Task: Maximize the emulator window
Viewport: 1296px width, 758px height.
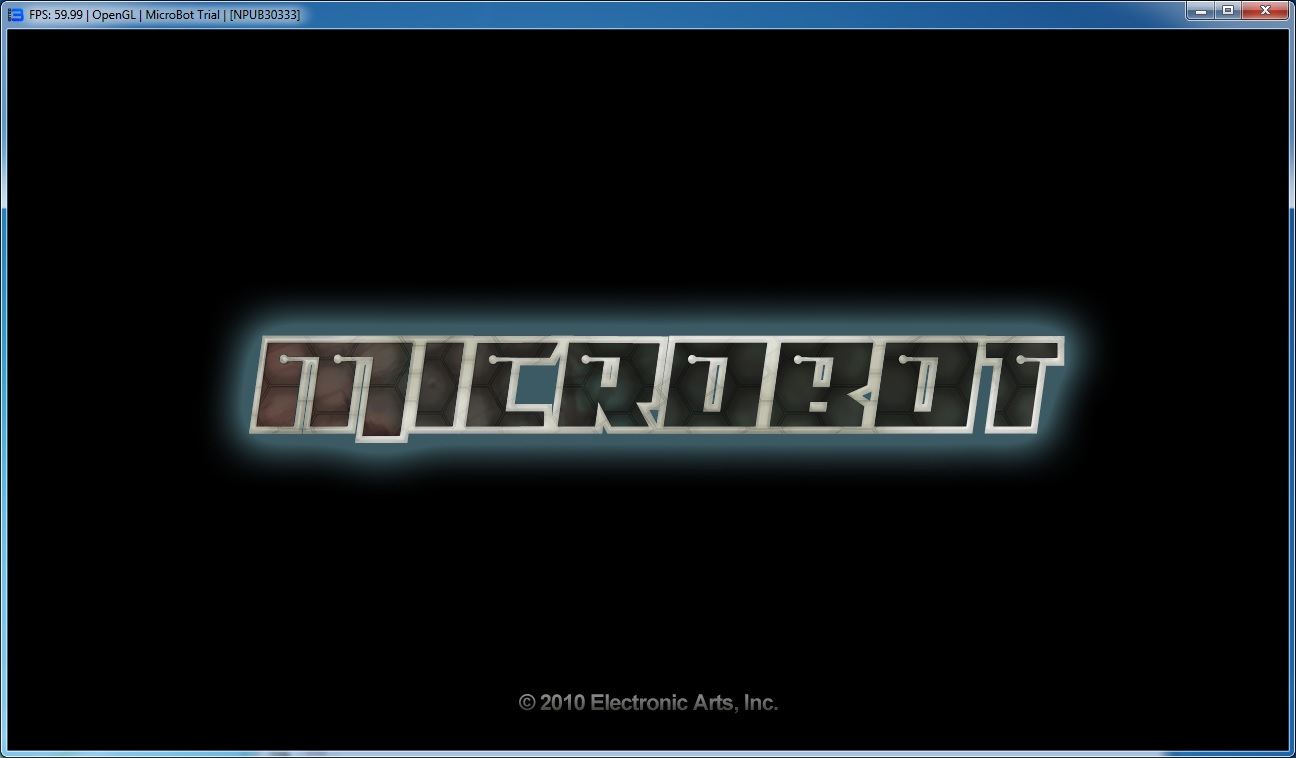Action: coord(1228,10)
